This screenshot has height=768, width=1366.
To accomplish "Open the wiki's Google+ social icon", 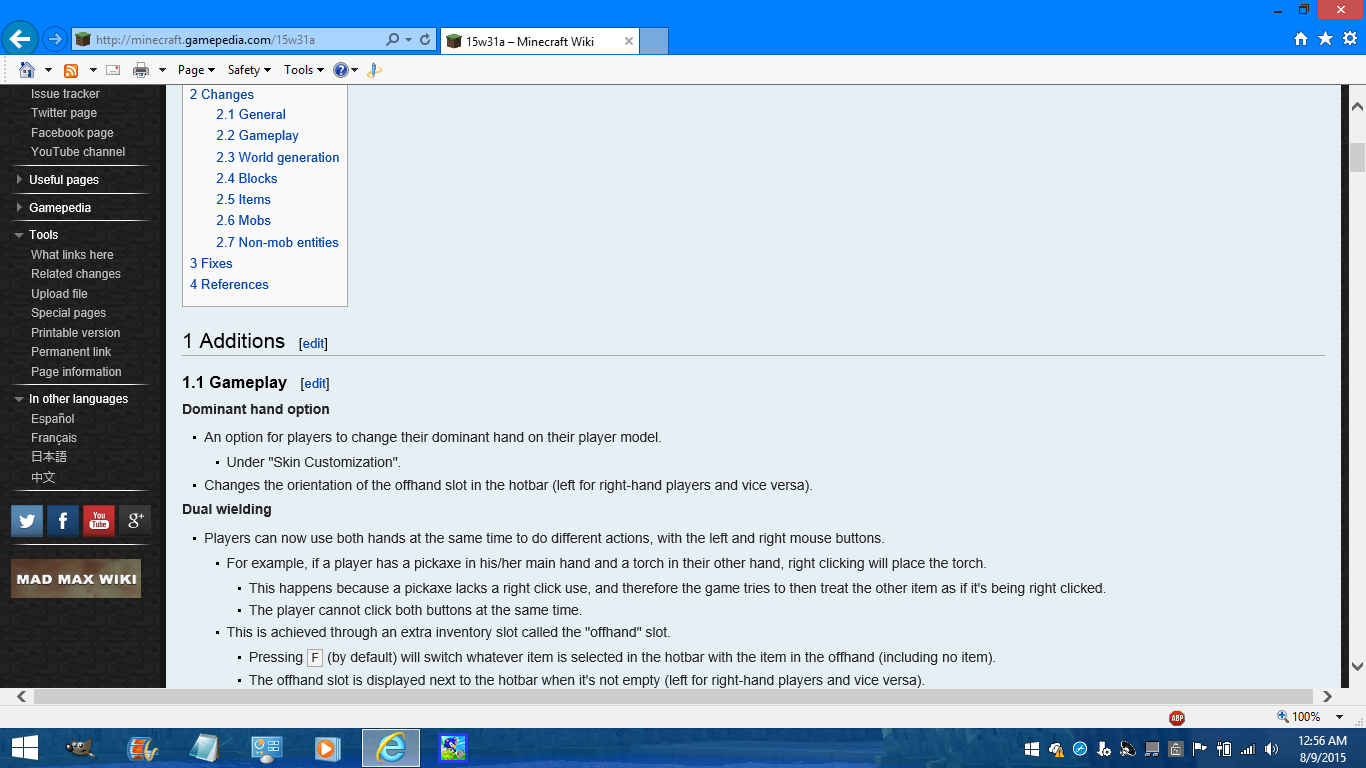I will tap(134, 521).
